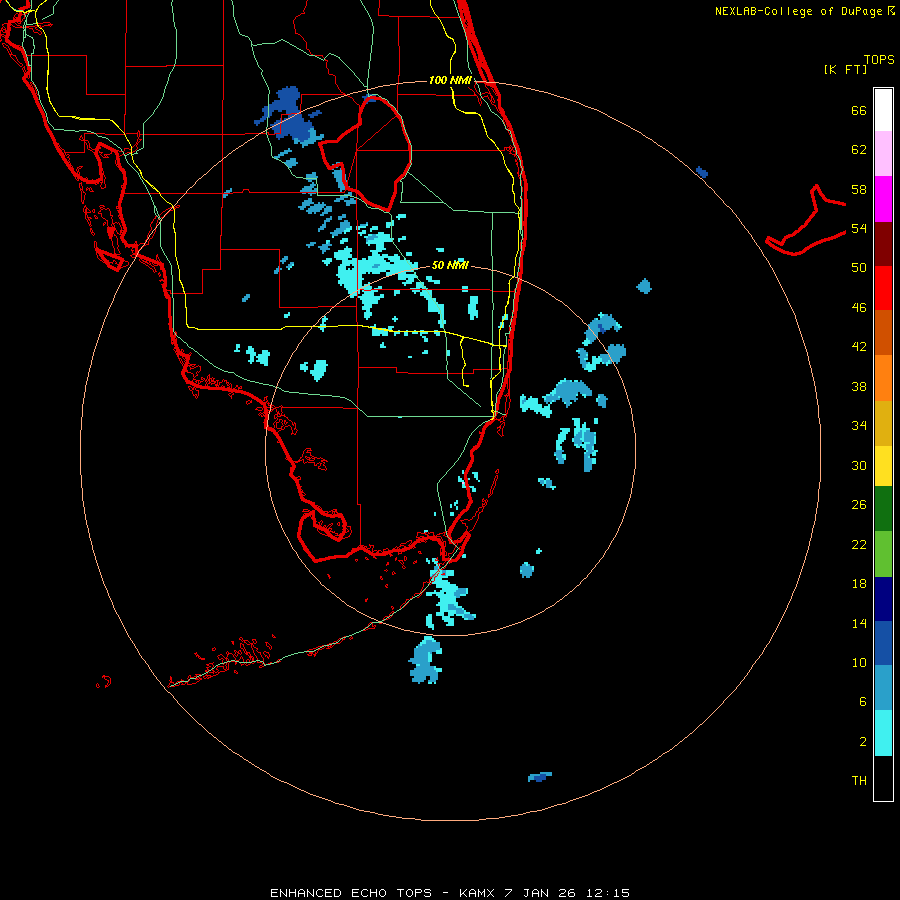Click the 42 legend value
The width and height of the screenshot is (900, 900).
(859, 347)
